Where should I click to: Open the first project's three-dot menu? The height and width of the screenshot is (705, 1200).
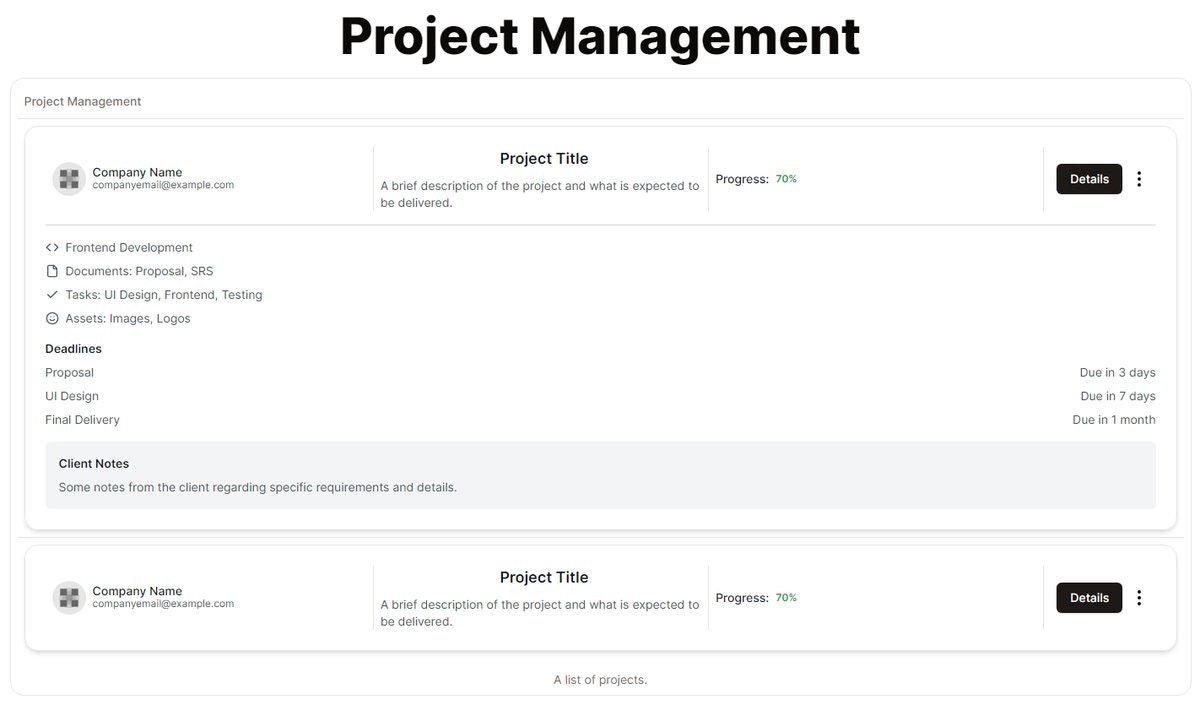coord(1139,179)
